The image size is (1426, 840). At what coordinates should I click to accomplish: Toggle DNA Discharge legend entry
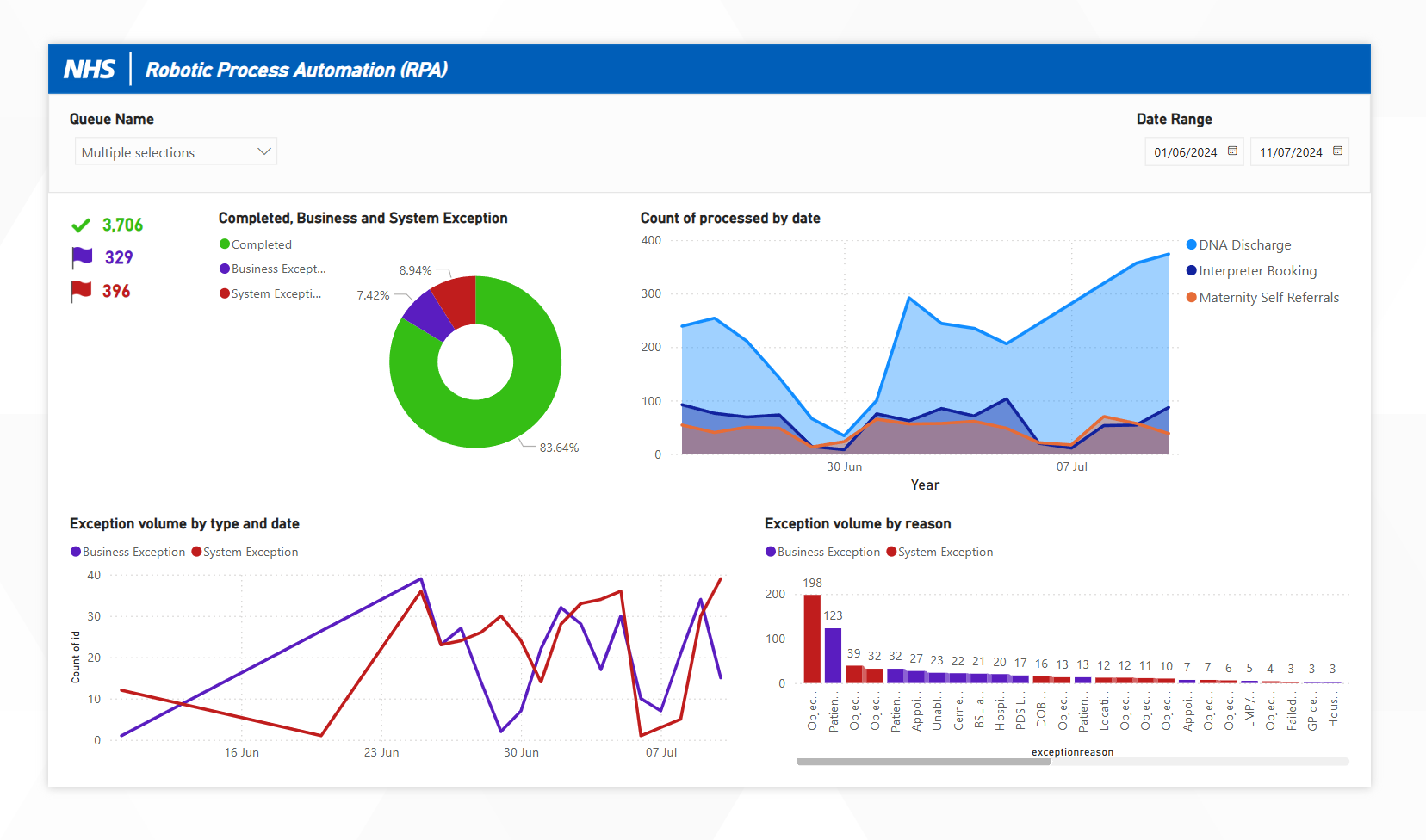(1239, 245)
